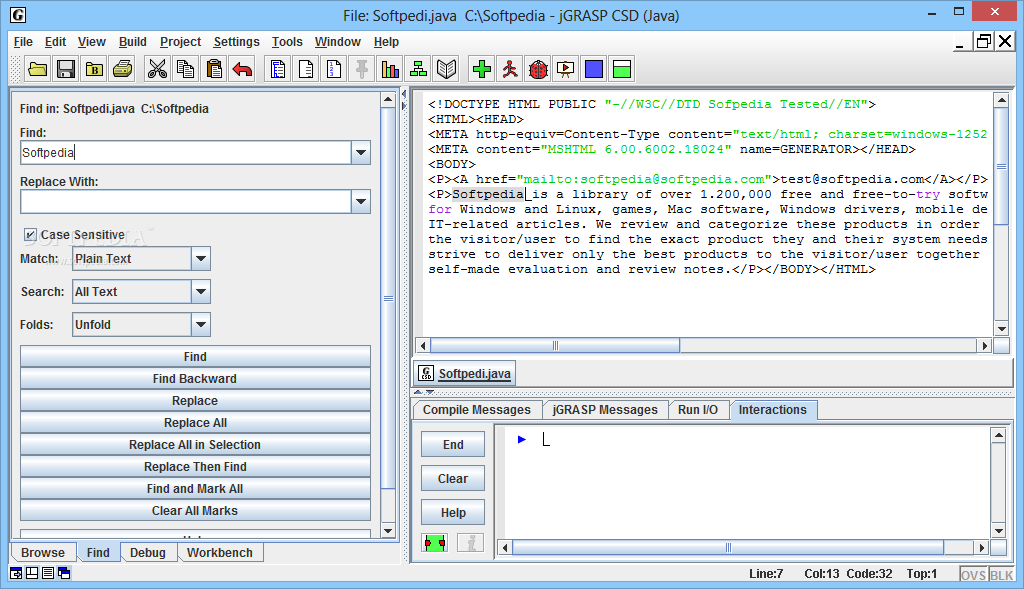Click the Cut scissors icon

click(x=157, y=69)
